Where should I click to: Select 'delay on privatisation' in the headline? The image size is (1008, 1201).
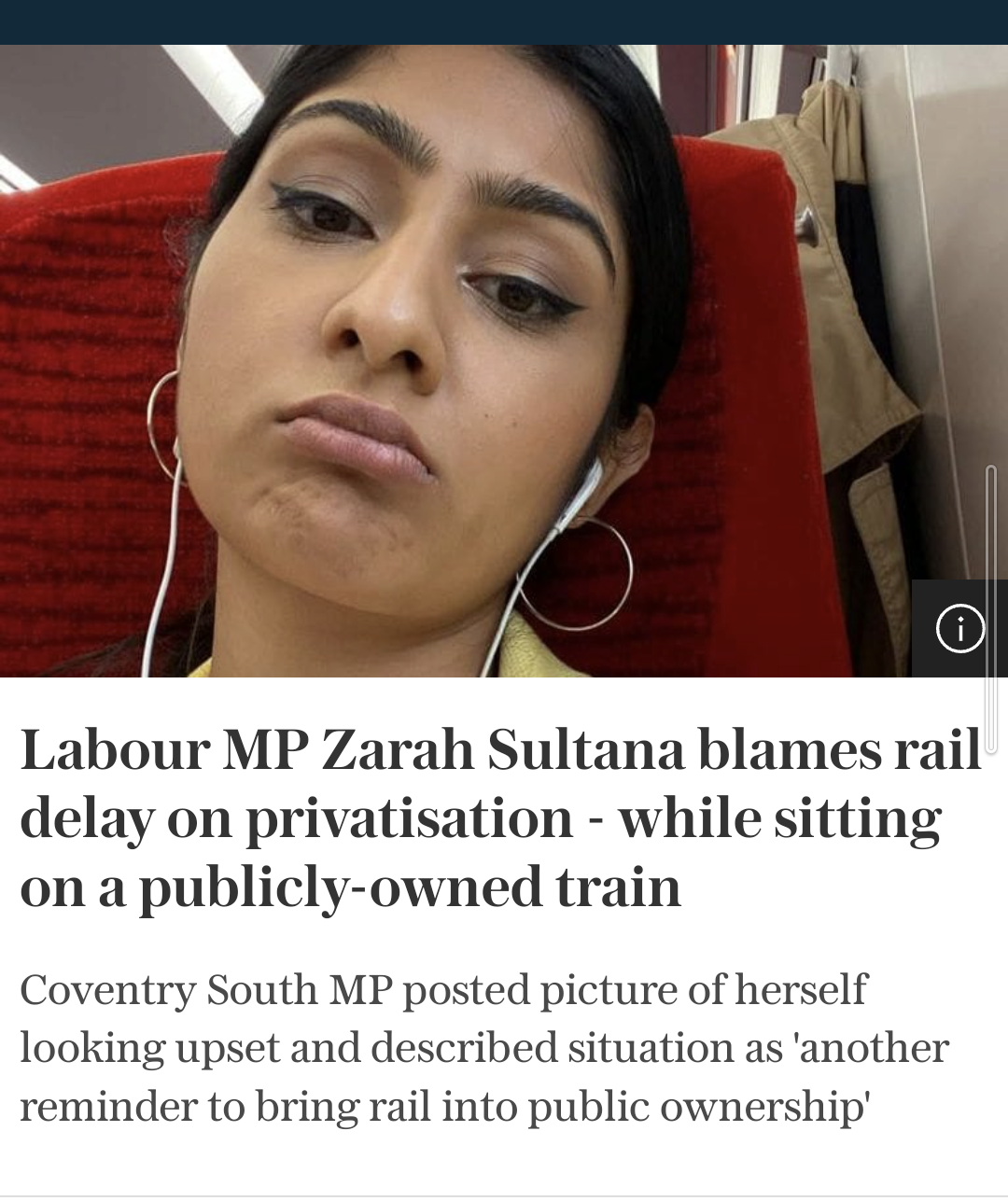[297, 819]
